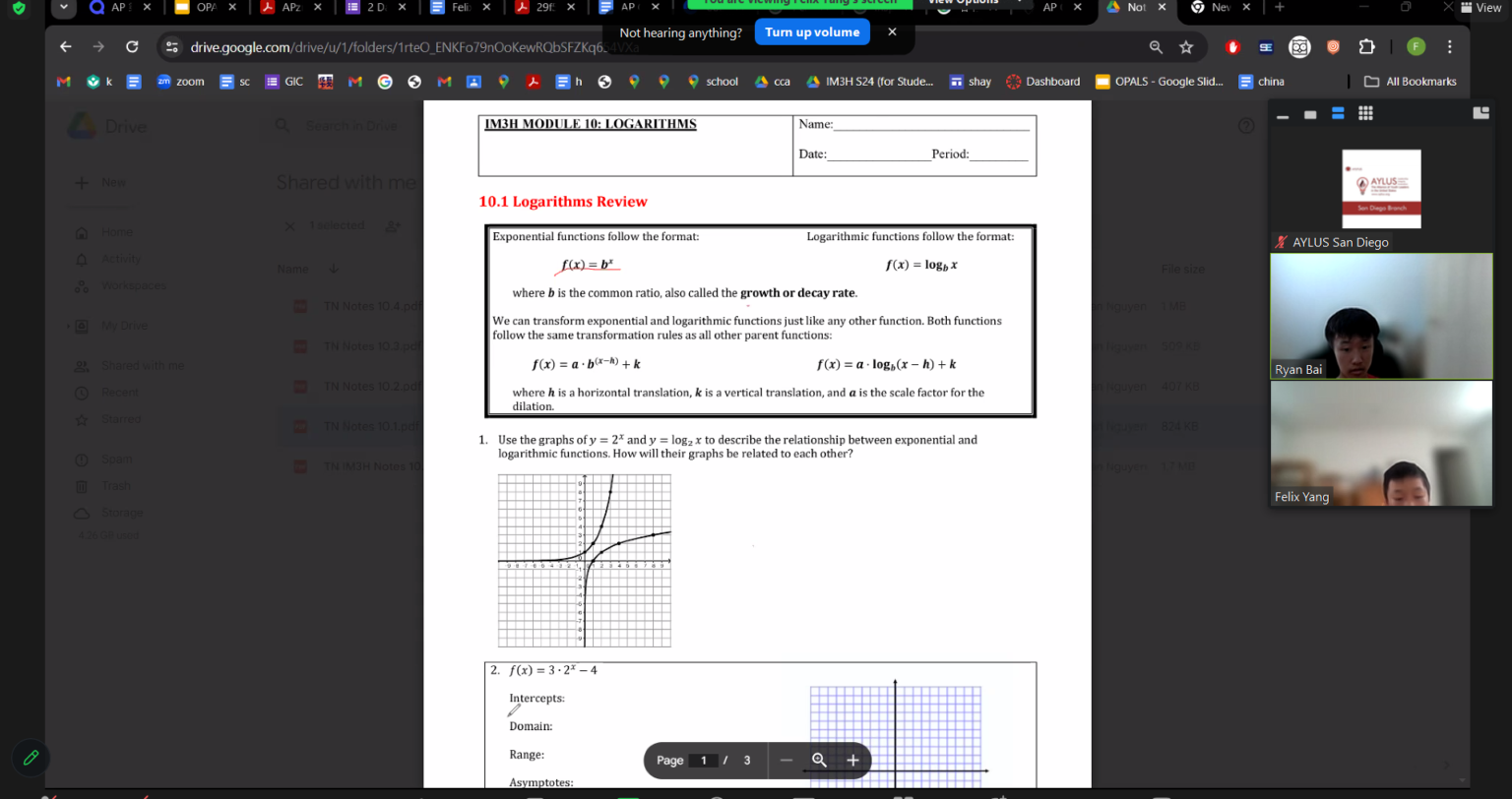Click the graph image in question 1
The image size is (1512, 799).
[x=585, y=560]
